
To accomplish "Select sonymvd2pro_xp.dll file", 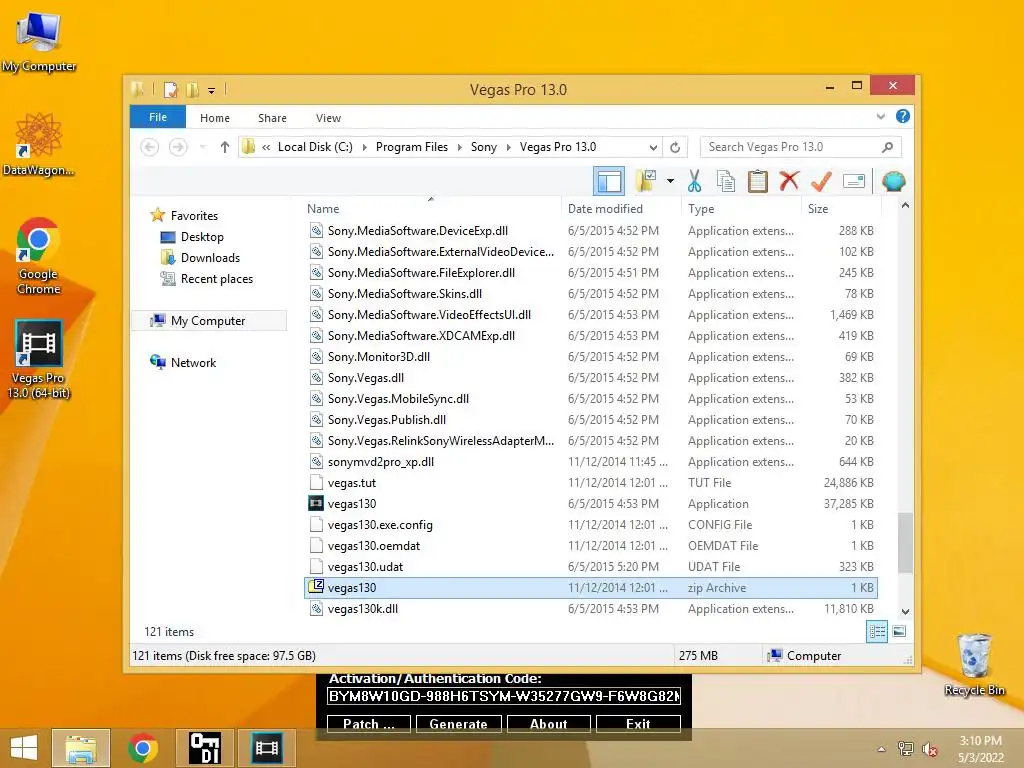I will coord(591,462).
